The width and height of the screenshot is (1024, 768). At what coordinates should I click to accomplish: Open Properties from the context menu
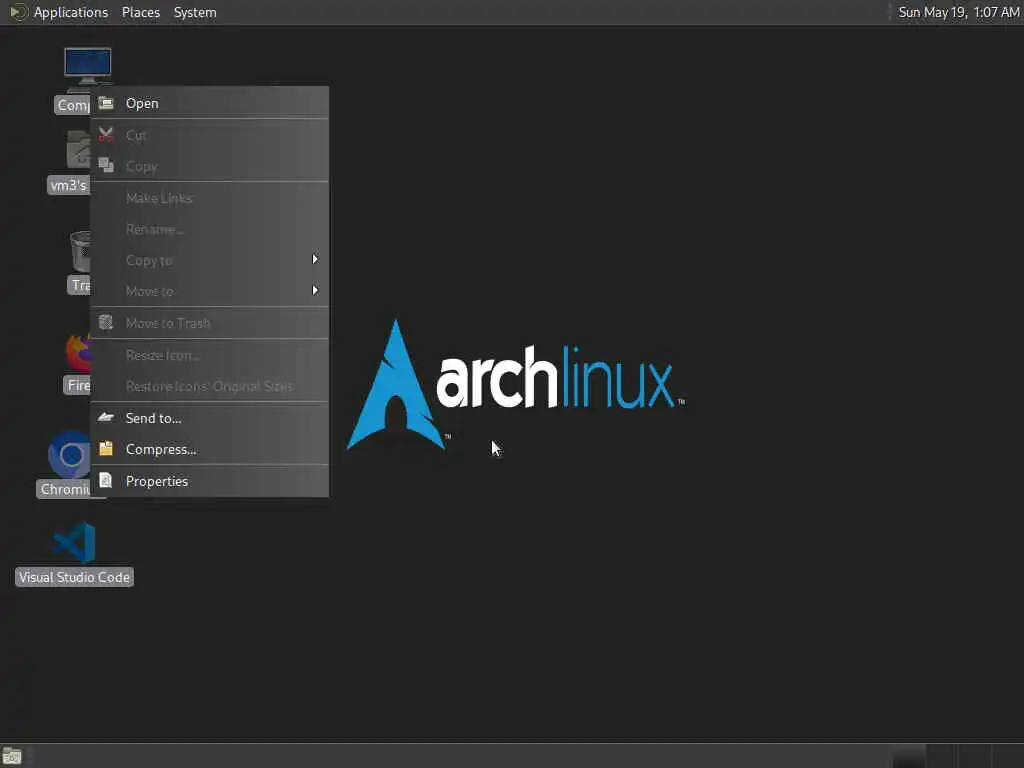point(210,481)
